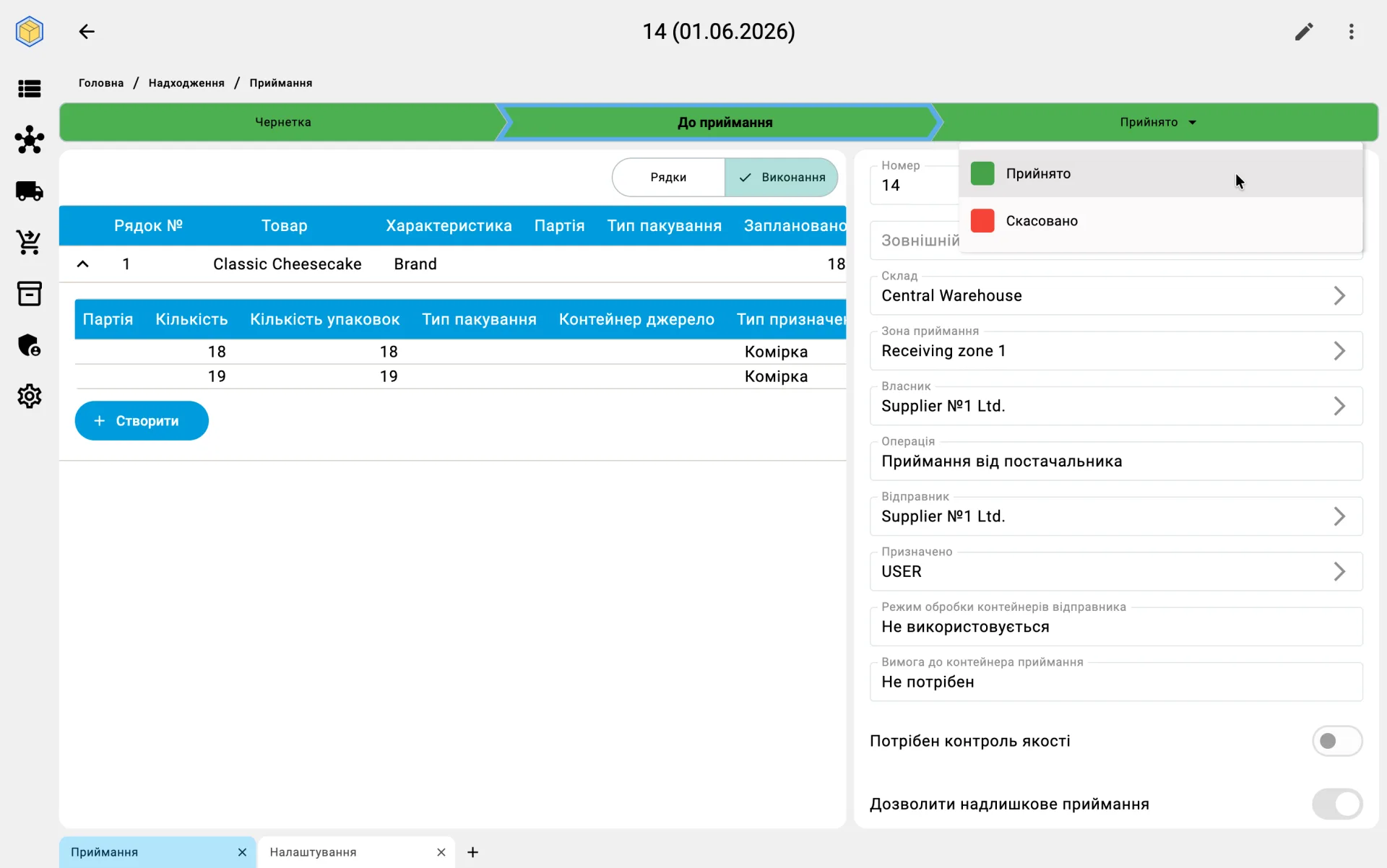
Task: Click Вимога до контейнера приймання field
Action: (x=1116, y=682)
